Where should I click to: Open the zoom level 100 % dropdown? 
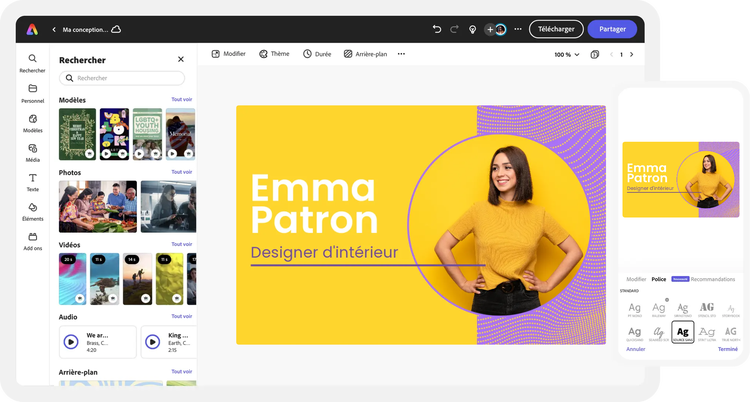[567, 54]
